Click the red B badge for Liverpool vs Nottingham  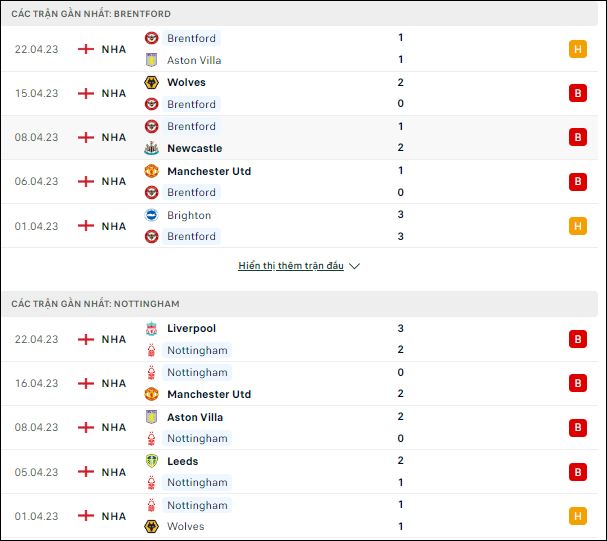tap(578, 339)
